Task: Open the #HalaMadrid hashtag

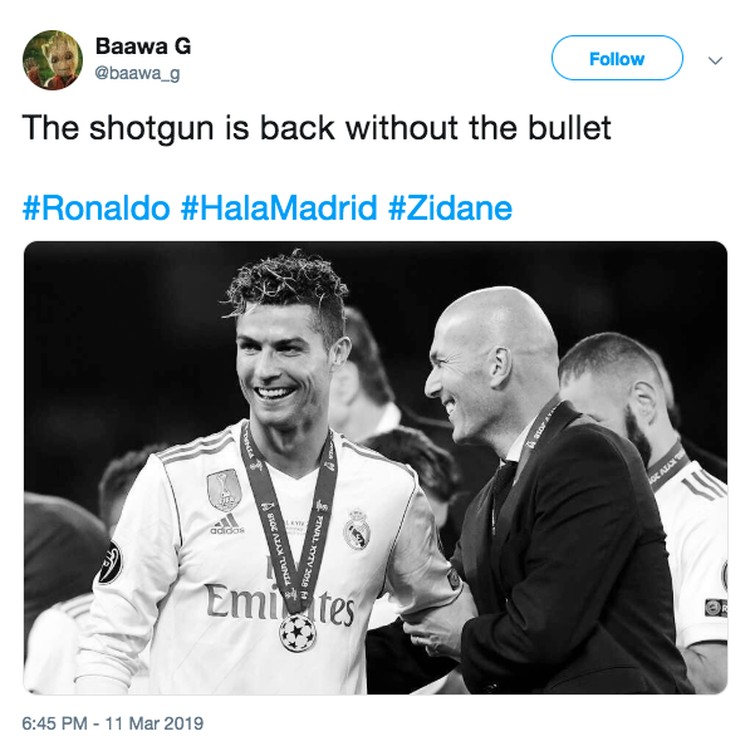Action: tap(279, 208)
